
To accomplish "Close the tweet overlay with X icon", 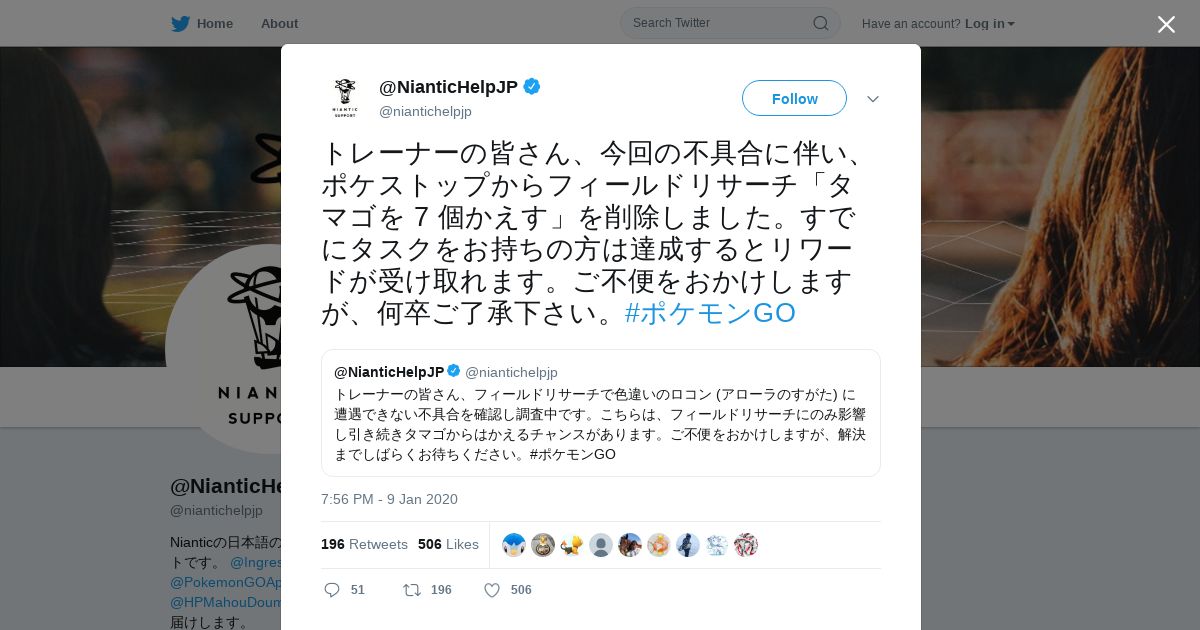I will pyautogui.click(x=1166, y=24).
